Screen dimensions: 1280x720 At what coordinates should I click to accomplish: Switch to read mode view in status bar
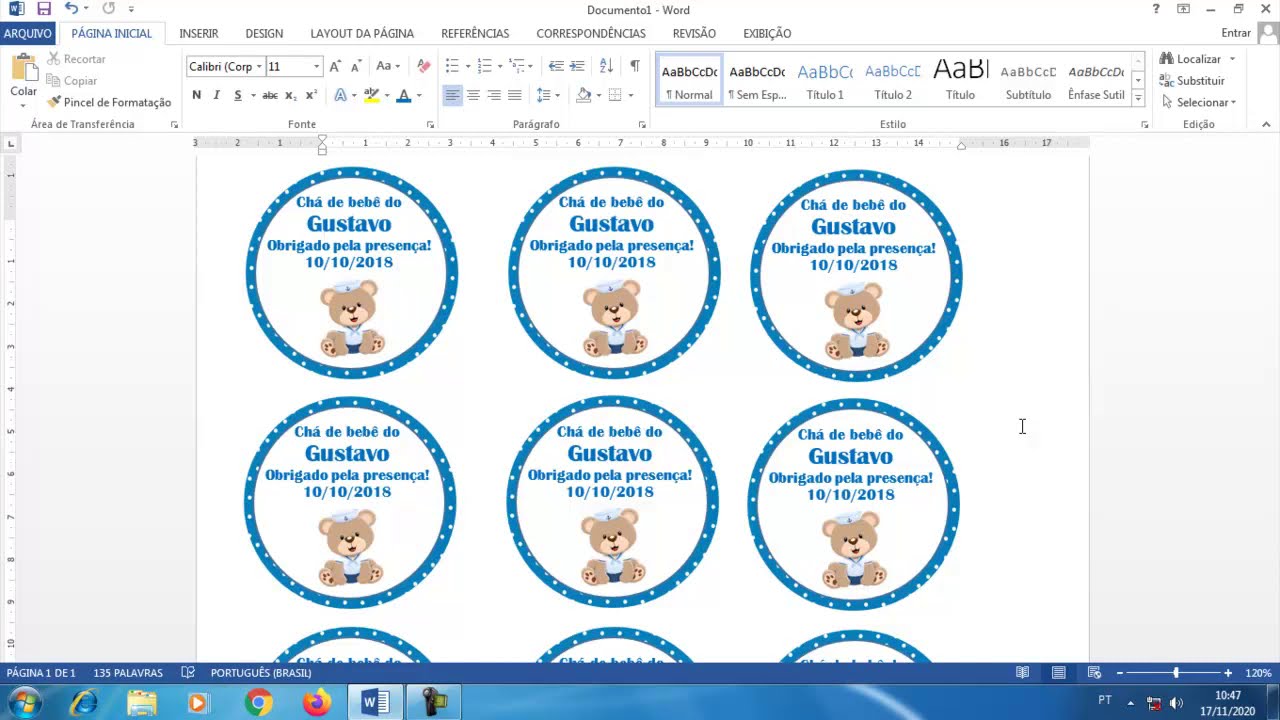coord(1022,673)
